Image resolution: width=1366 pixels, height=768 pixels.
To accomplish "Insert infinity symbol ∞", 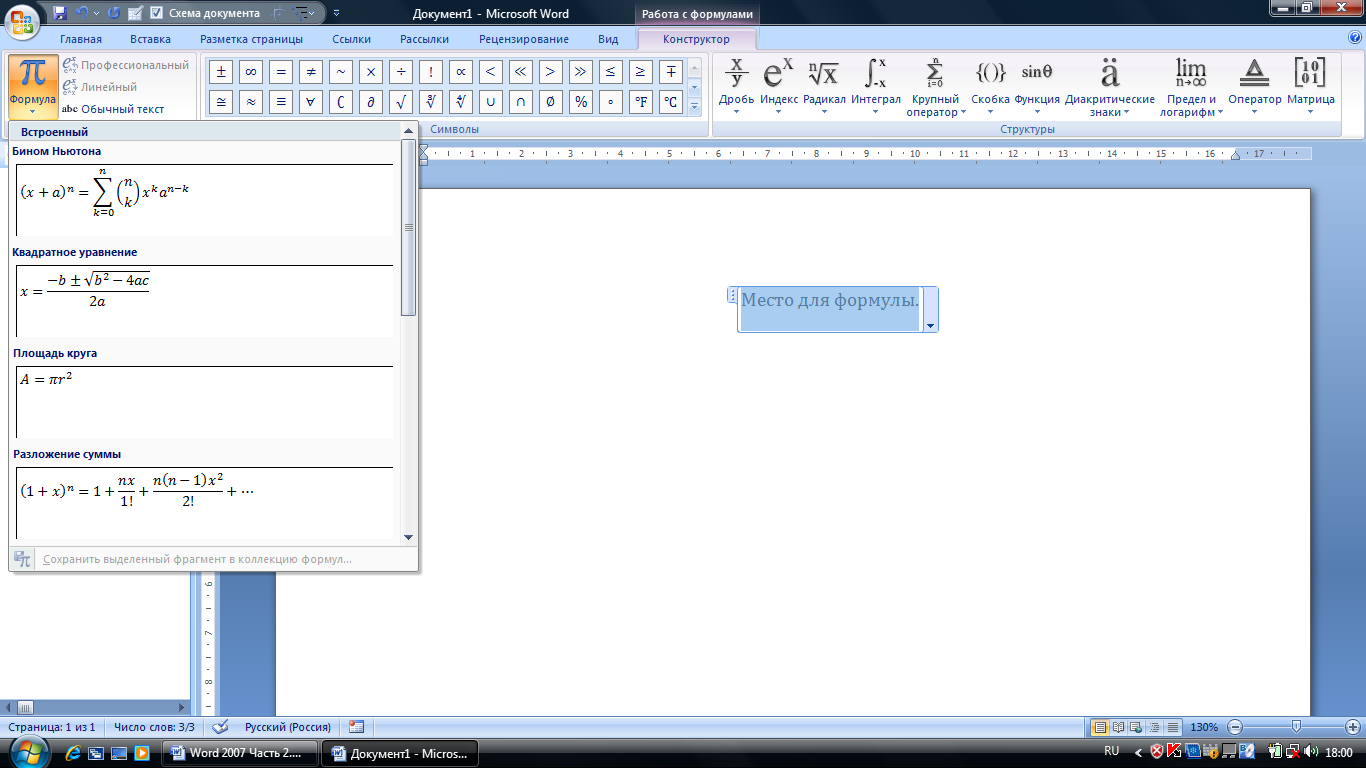I will [251, 71].
